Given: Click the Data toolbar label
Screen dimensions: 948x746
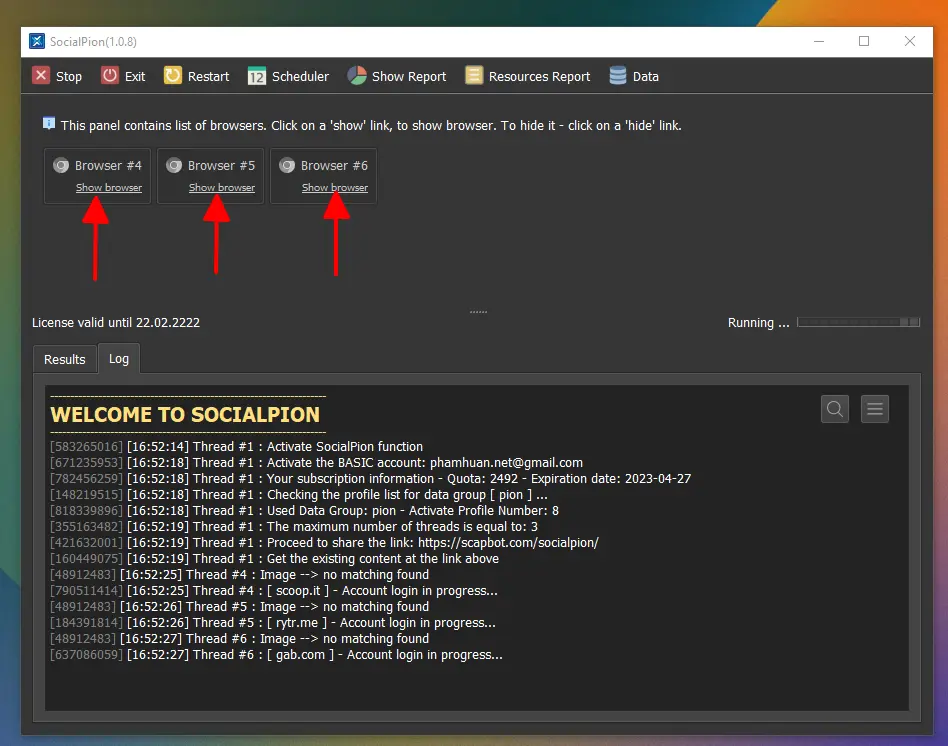Looking at the screenshot, I should (646, 77).
